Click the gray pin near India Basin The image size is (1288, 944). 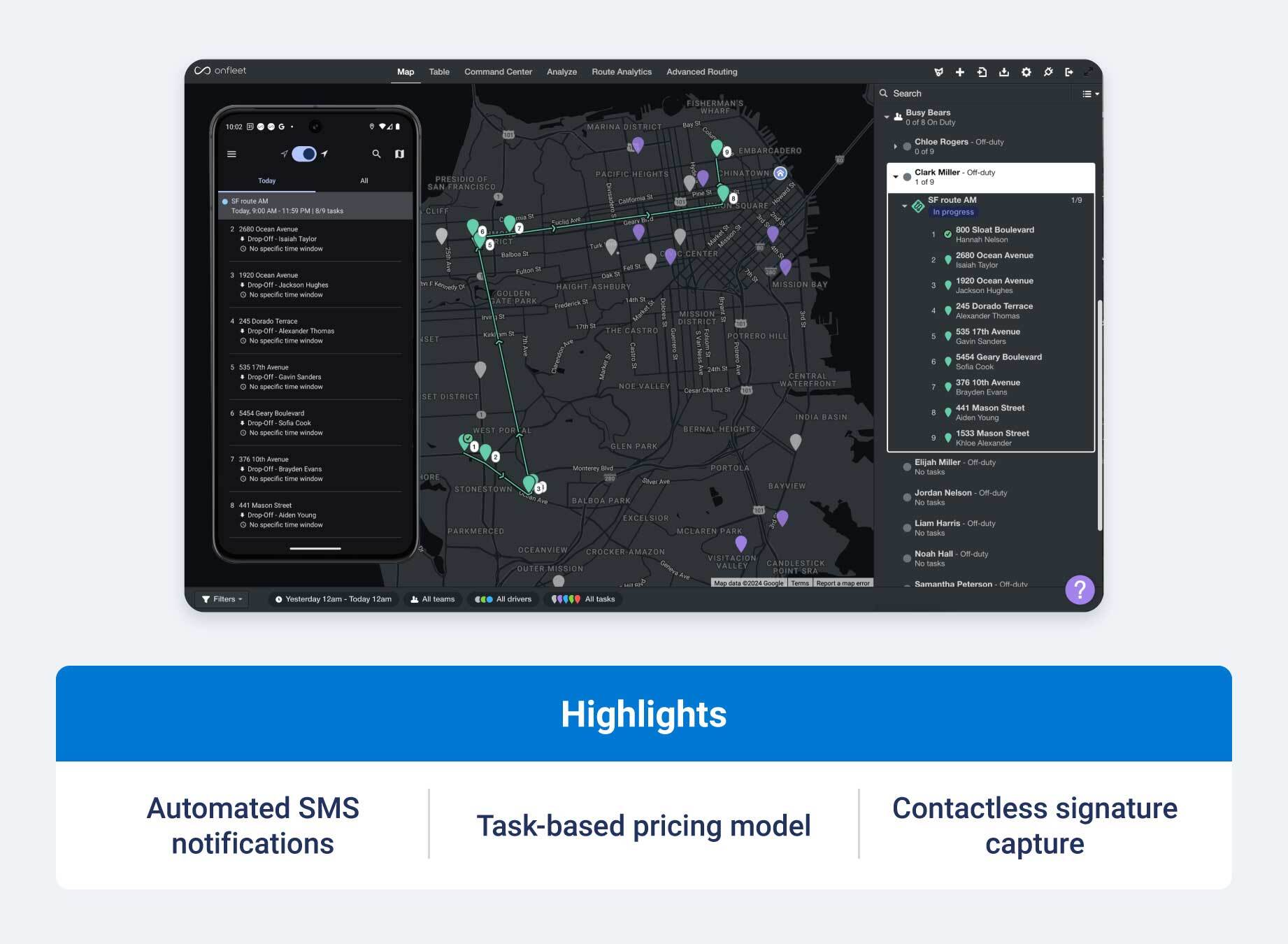point(795,441)
